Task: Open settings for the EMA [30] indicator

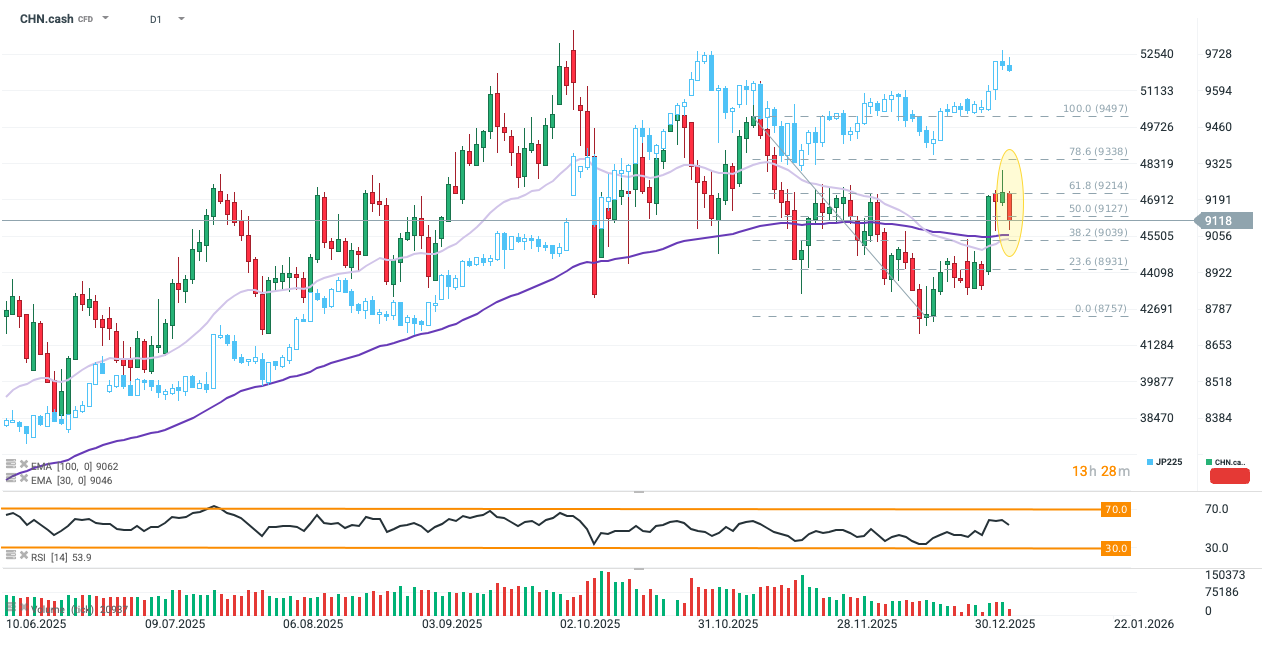Action: pyautogui.click(x=10, y=480)
